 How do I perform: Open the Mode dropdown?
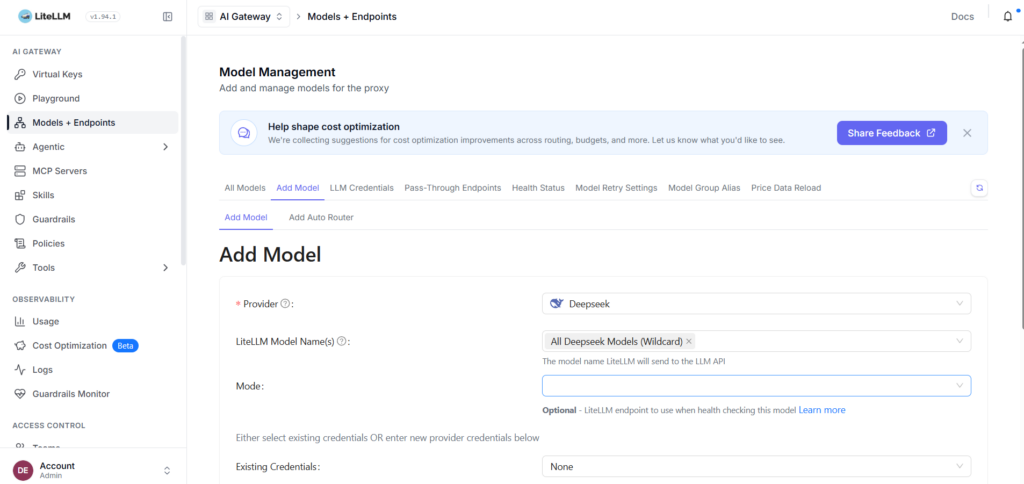coord(756,385)
